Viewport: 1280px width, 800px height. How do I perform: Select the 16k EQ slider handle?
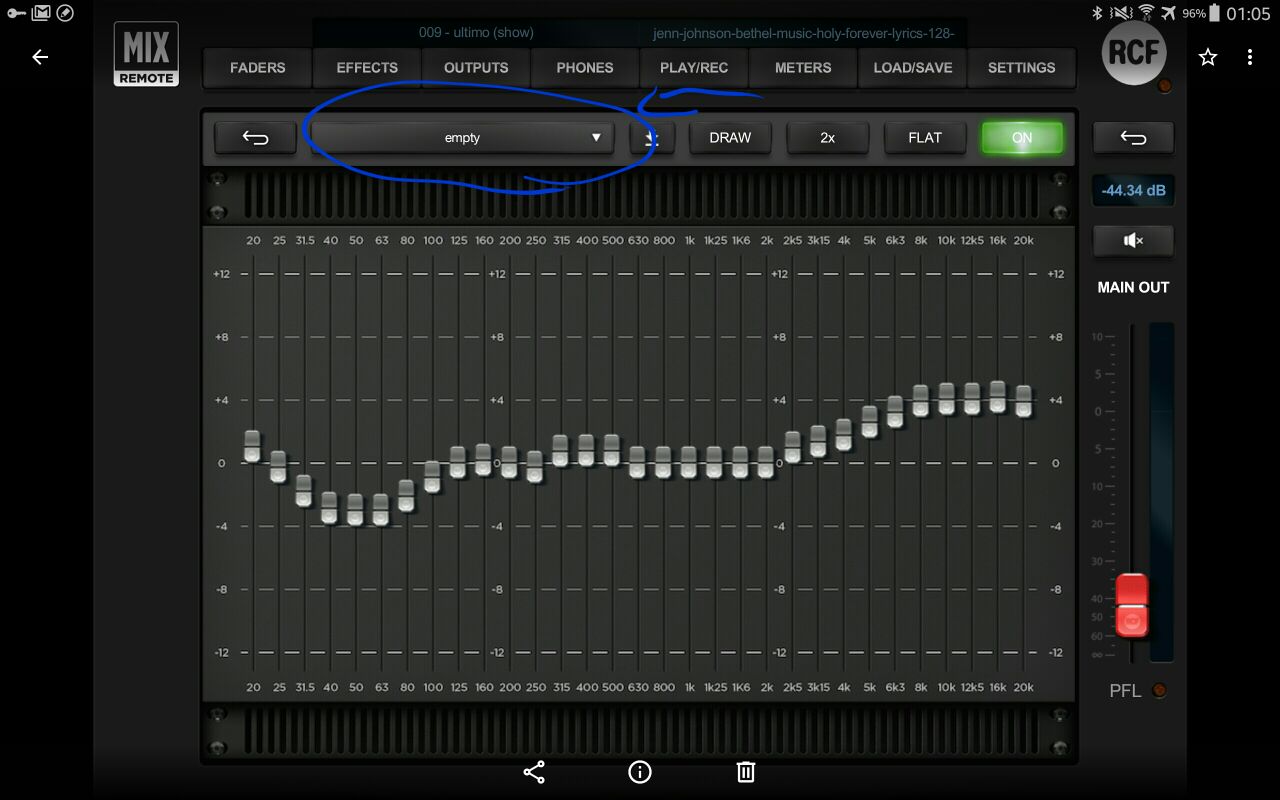tap(997, 396)
